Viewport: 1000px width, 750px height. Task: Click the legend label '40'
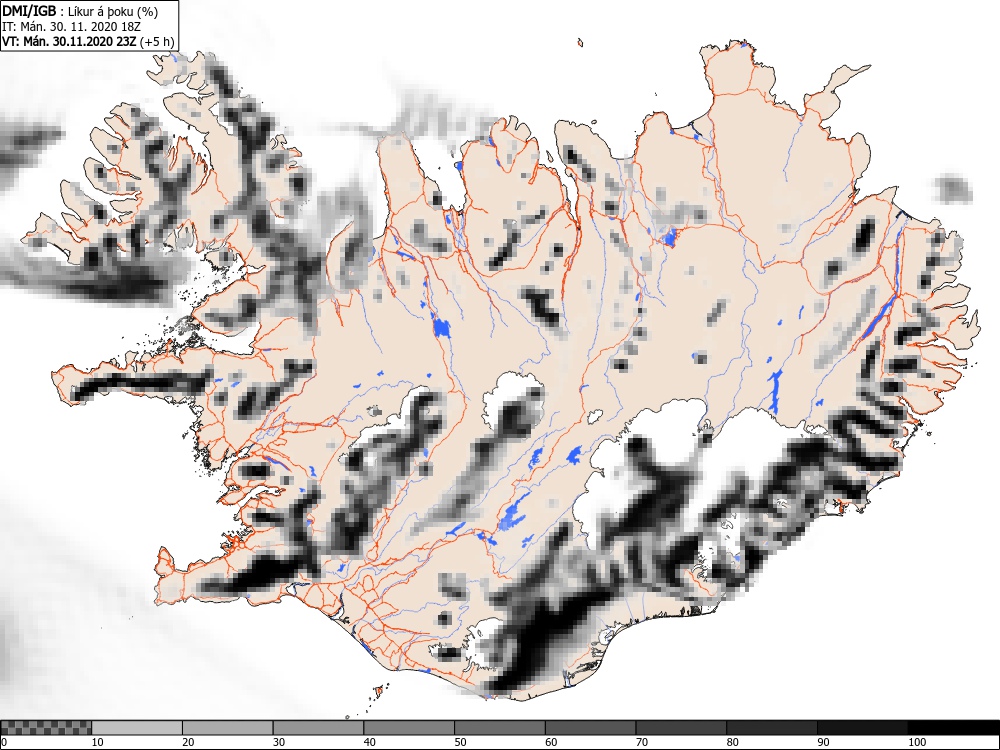pos(369,742)
